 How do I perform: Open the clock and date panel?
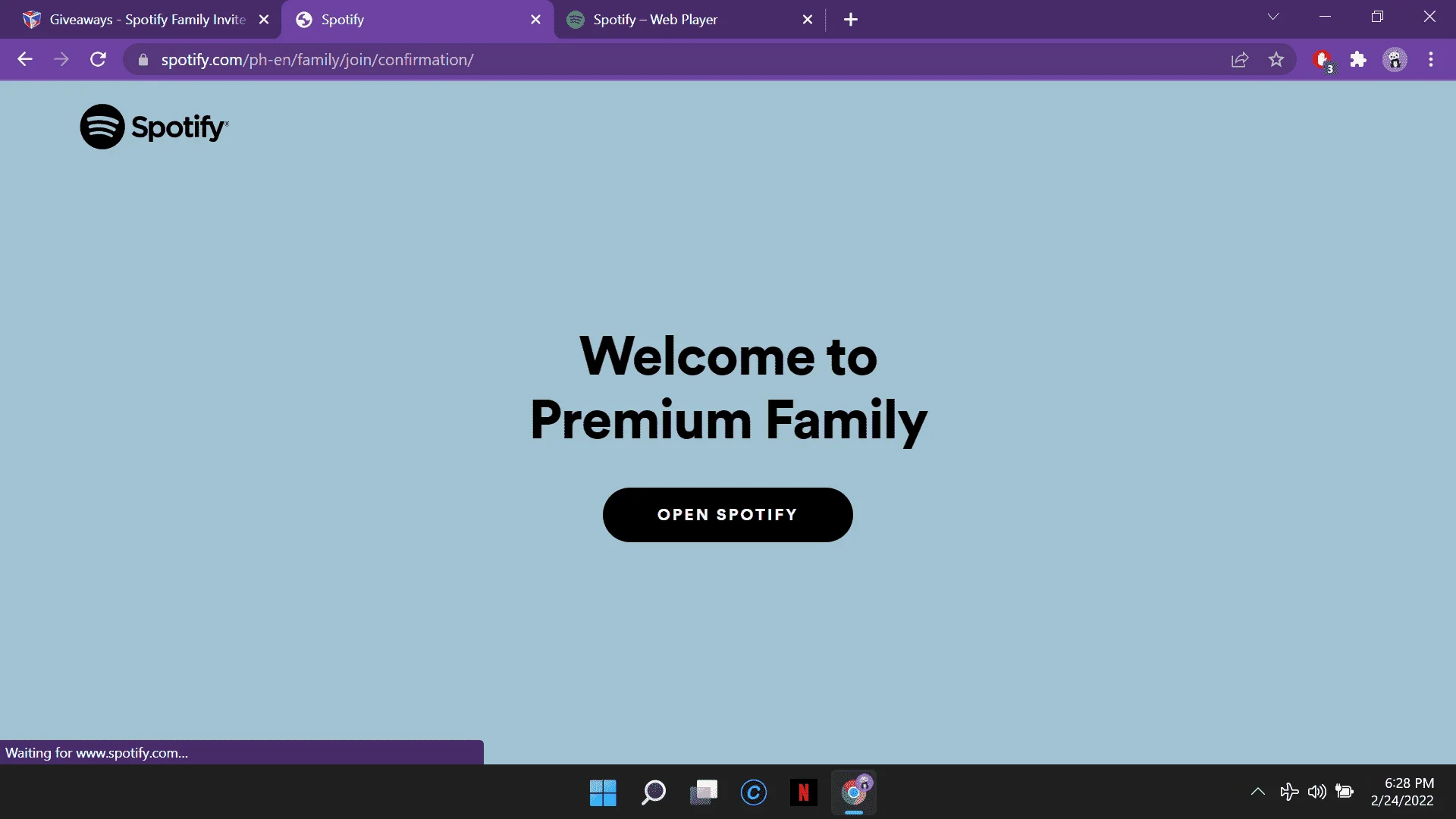tap(1402, 792)
